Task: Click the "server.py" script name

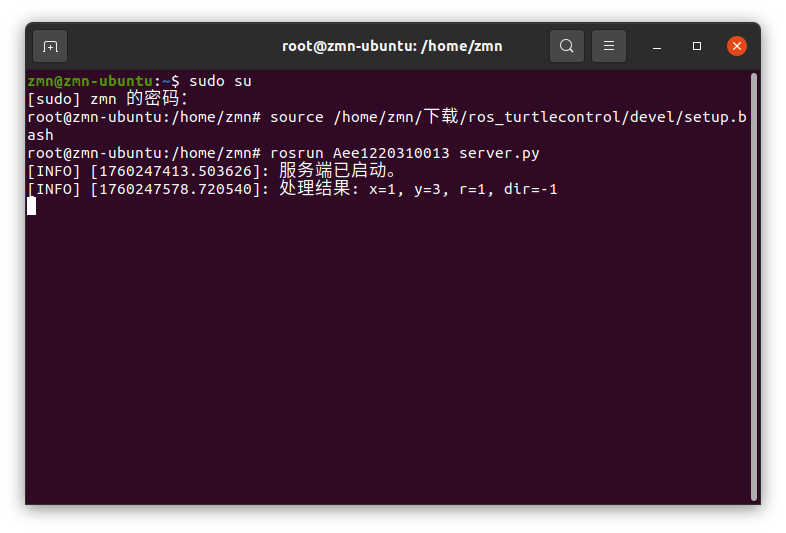Action: (x=500, y=153)
